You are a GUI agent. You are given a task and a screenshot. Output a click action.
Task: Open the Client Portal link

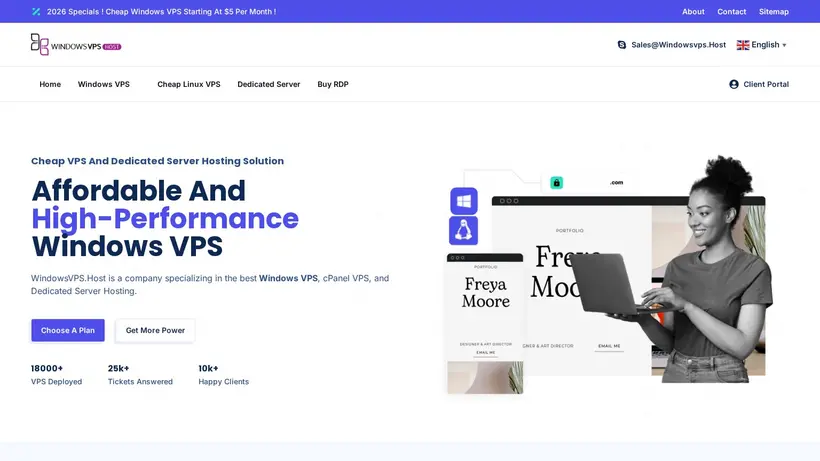point(759,84)
